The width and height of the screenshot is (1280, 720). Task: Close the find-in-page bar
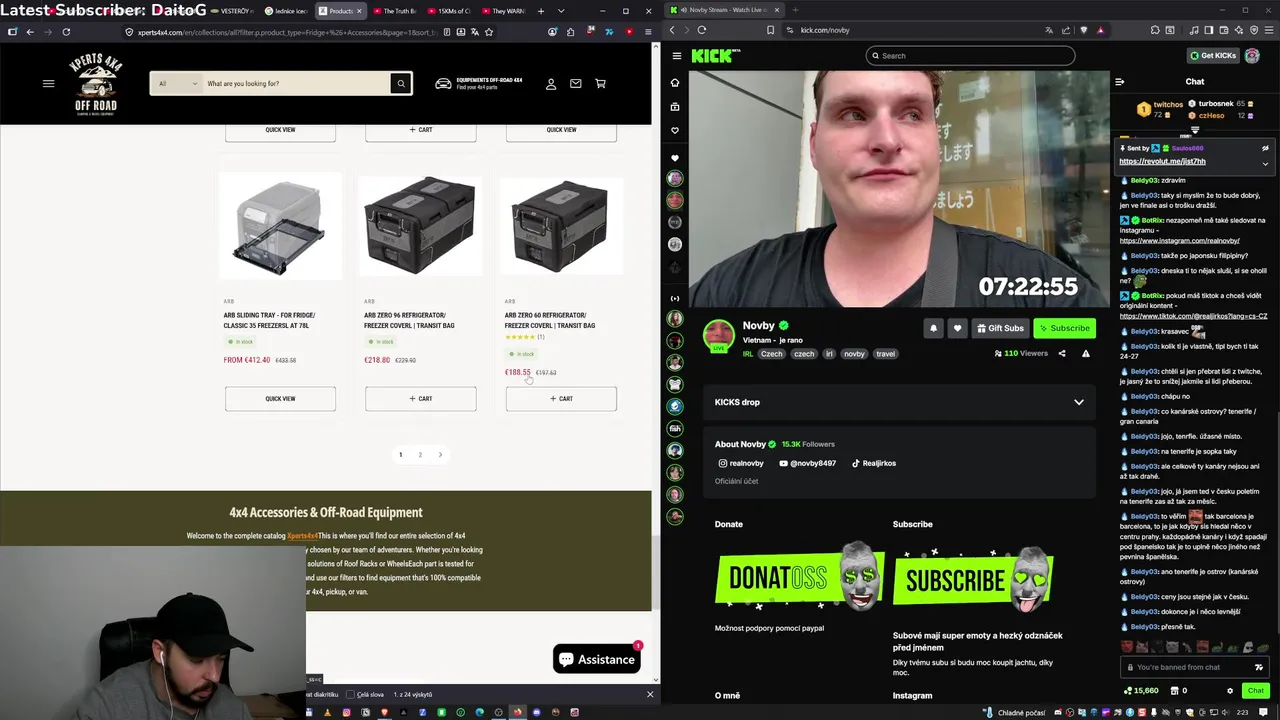650,694
